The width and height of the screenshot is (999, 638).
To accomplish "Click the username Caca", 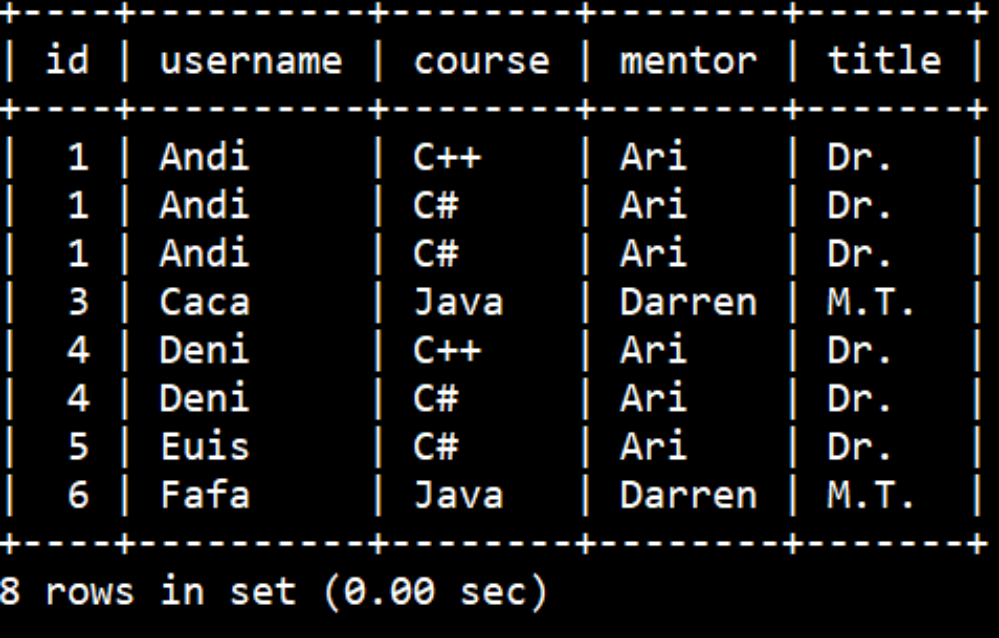I will click(x=205, y=301).
